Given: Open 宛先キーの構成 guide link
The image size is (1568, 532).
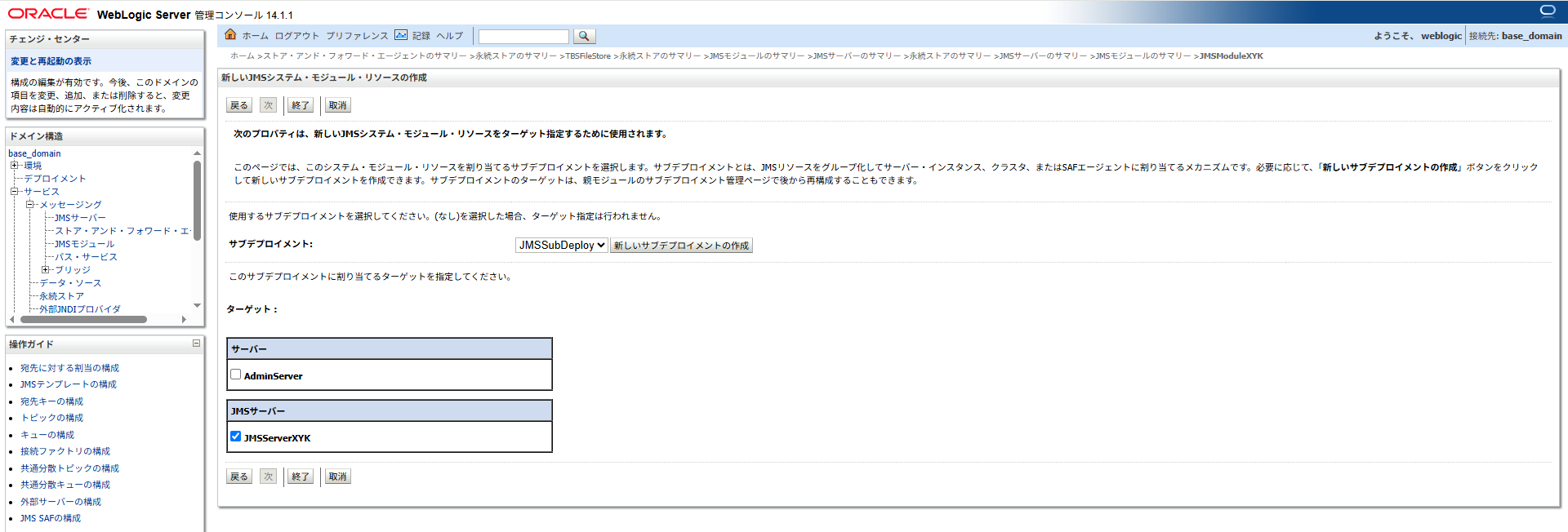Looking at the screenshot, I should pyautogui.click(x=51, y=401).
